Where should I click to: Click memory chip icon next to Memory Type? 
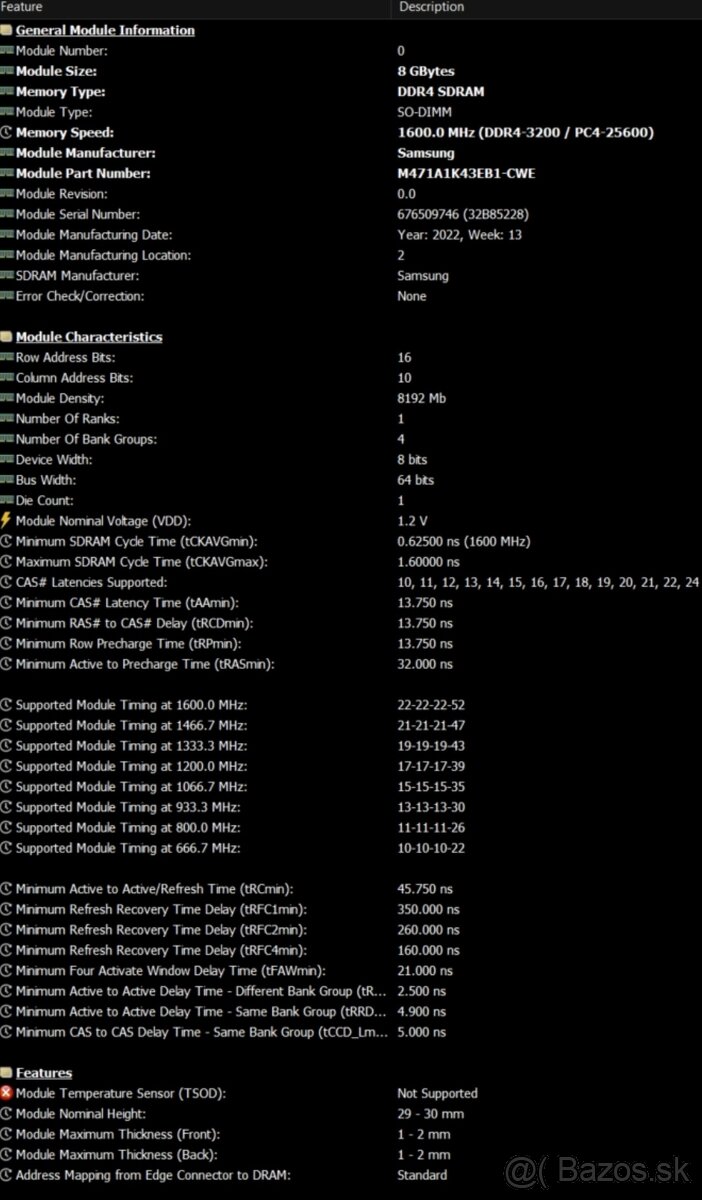point(7,92)
